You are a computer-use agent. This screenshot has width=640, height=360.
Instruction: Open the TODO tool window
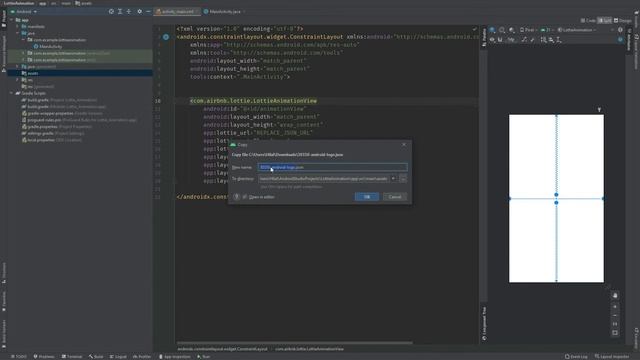19,356
